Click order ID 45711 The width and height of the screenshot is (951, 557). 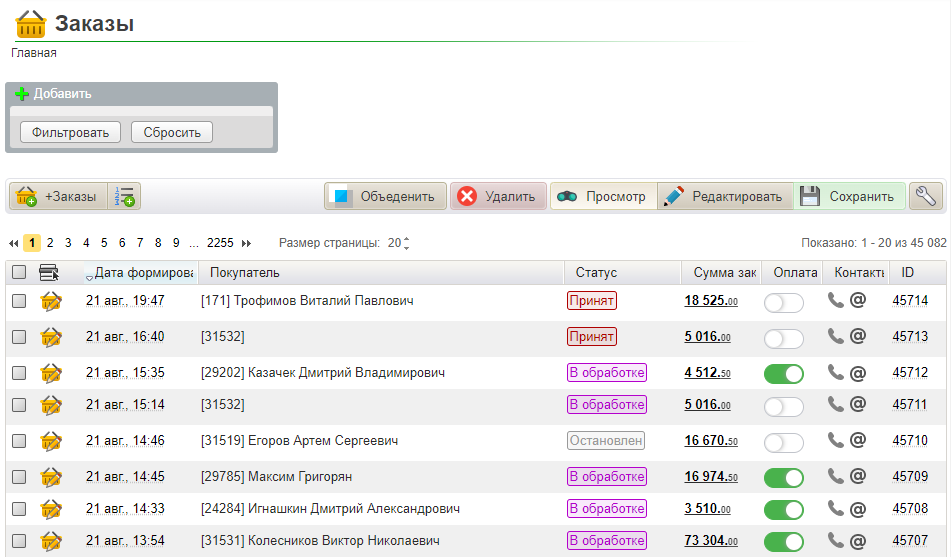910,404
